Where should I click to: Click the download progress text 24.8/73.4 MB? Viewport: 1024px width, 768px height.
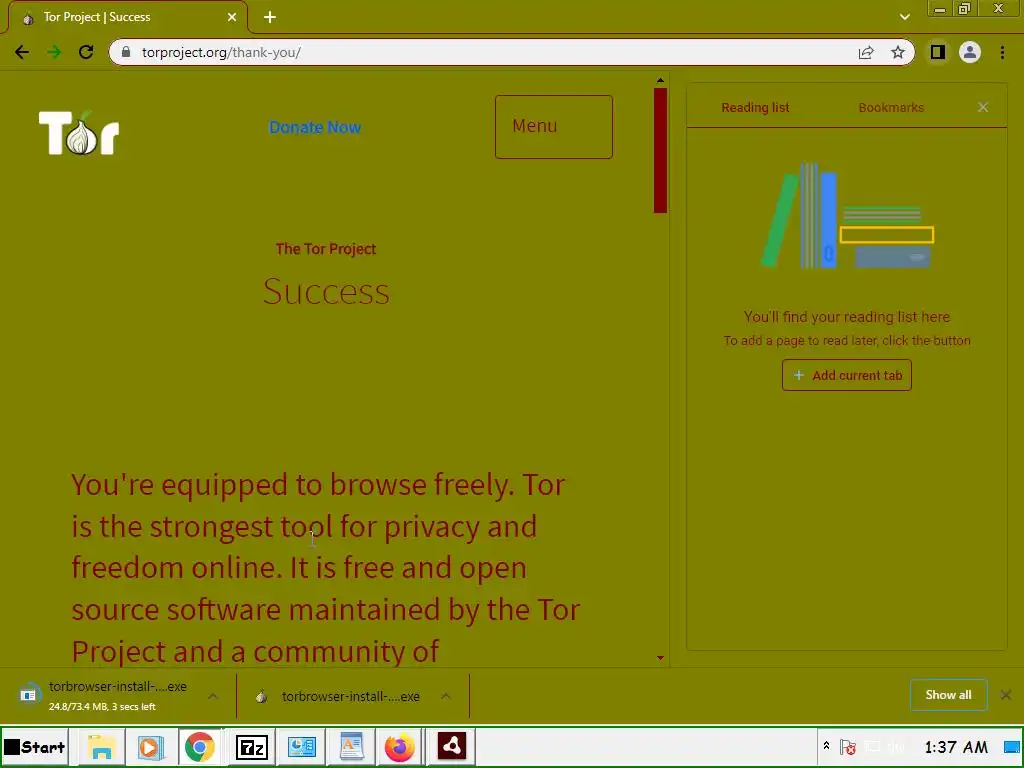(102, 707)
